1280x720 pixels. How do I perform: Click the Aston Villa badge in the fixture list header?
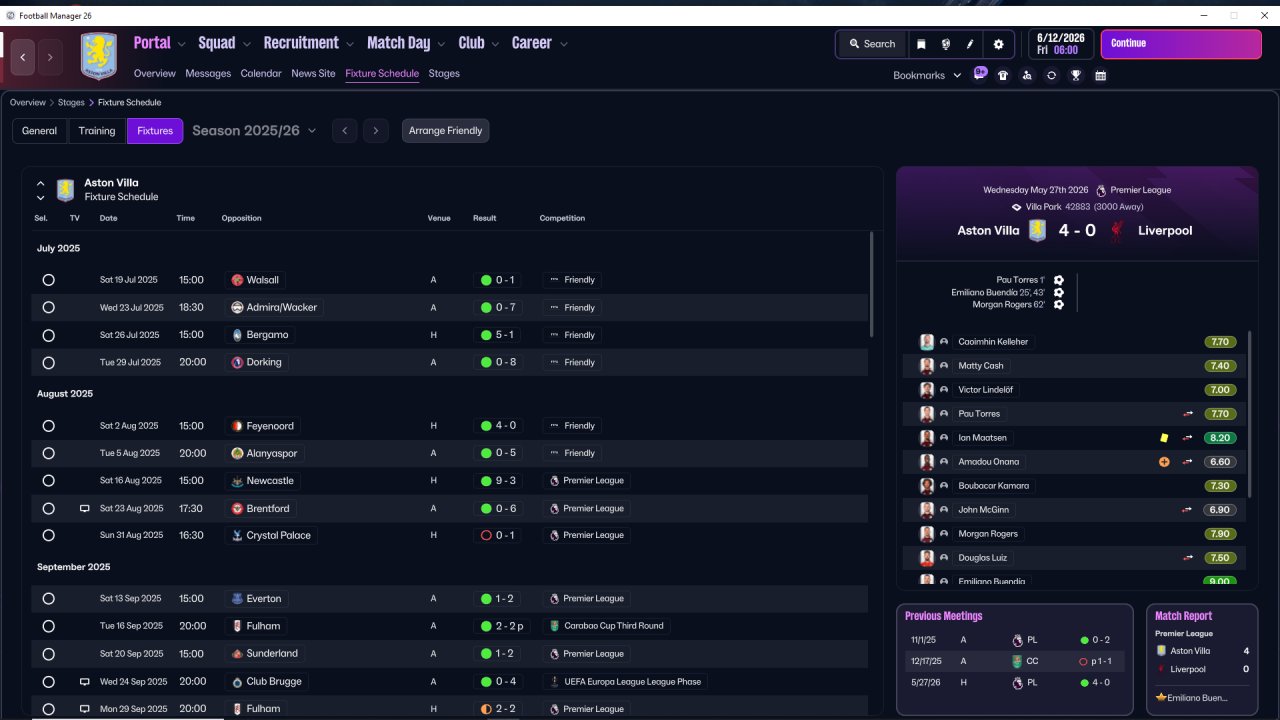[65, 190]
